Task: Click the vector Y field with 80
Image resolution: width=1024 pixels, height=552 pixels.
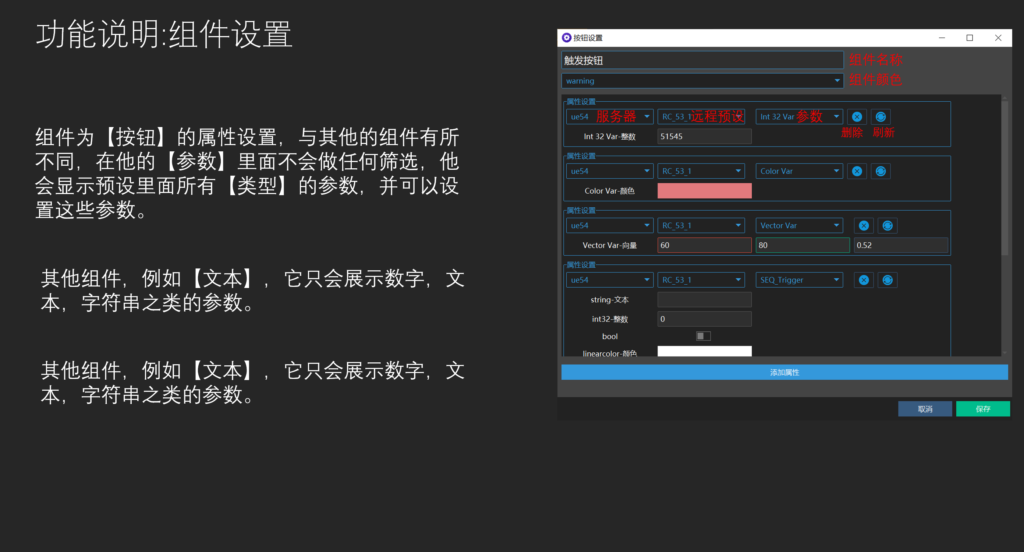Action: (x=802, y=245)
